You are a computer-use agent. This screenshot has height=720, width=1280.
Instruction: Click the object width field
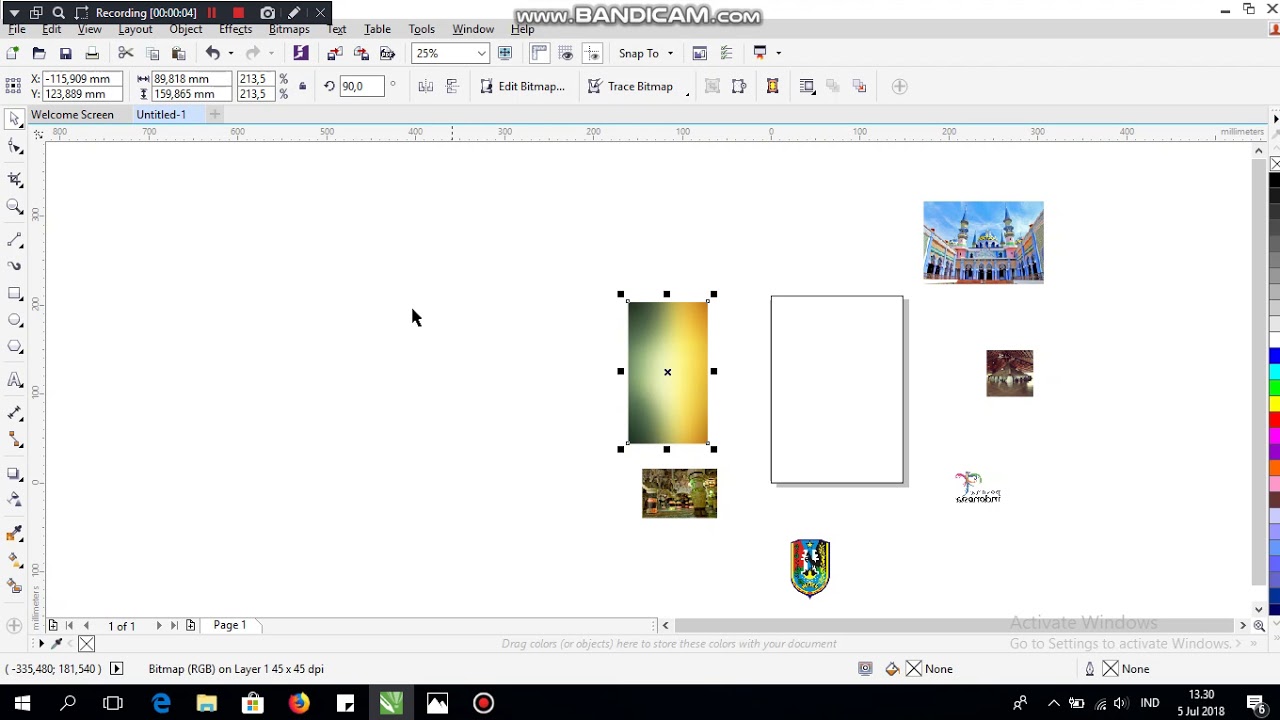point(191,78)
